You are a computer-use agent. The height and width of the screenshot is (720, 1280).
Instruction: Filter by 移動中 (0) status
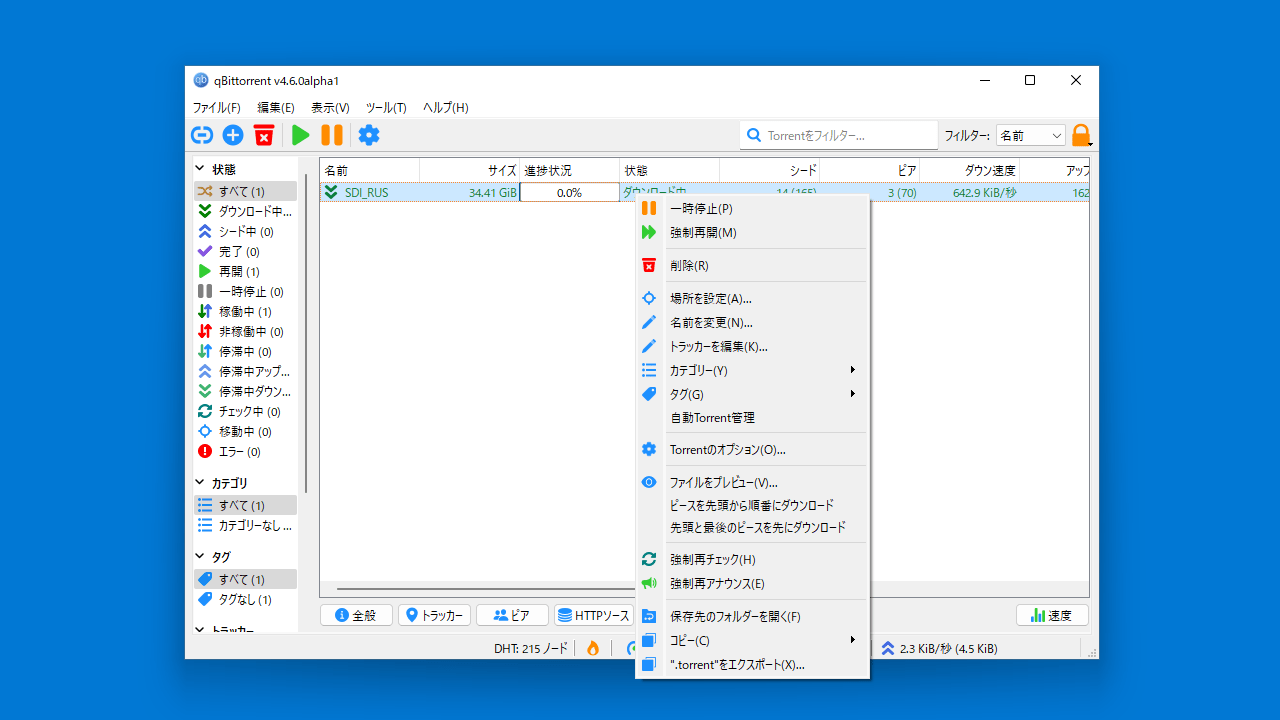(245, 431)
